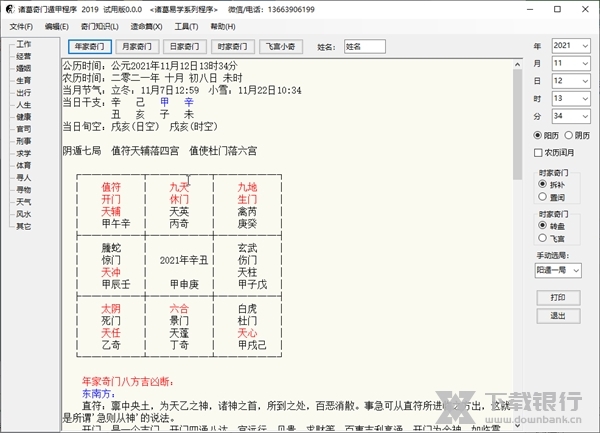Click the text area scrollbar down arrow
The image size is (600, 433).
[517, 425]
